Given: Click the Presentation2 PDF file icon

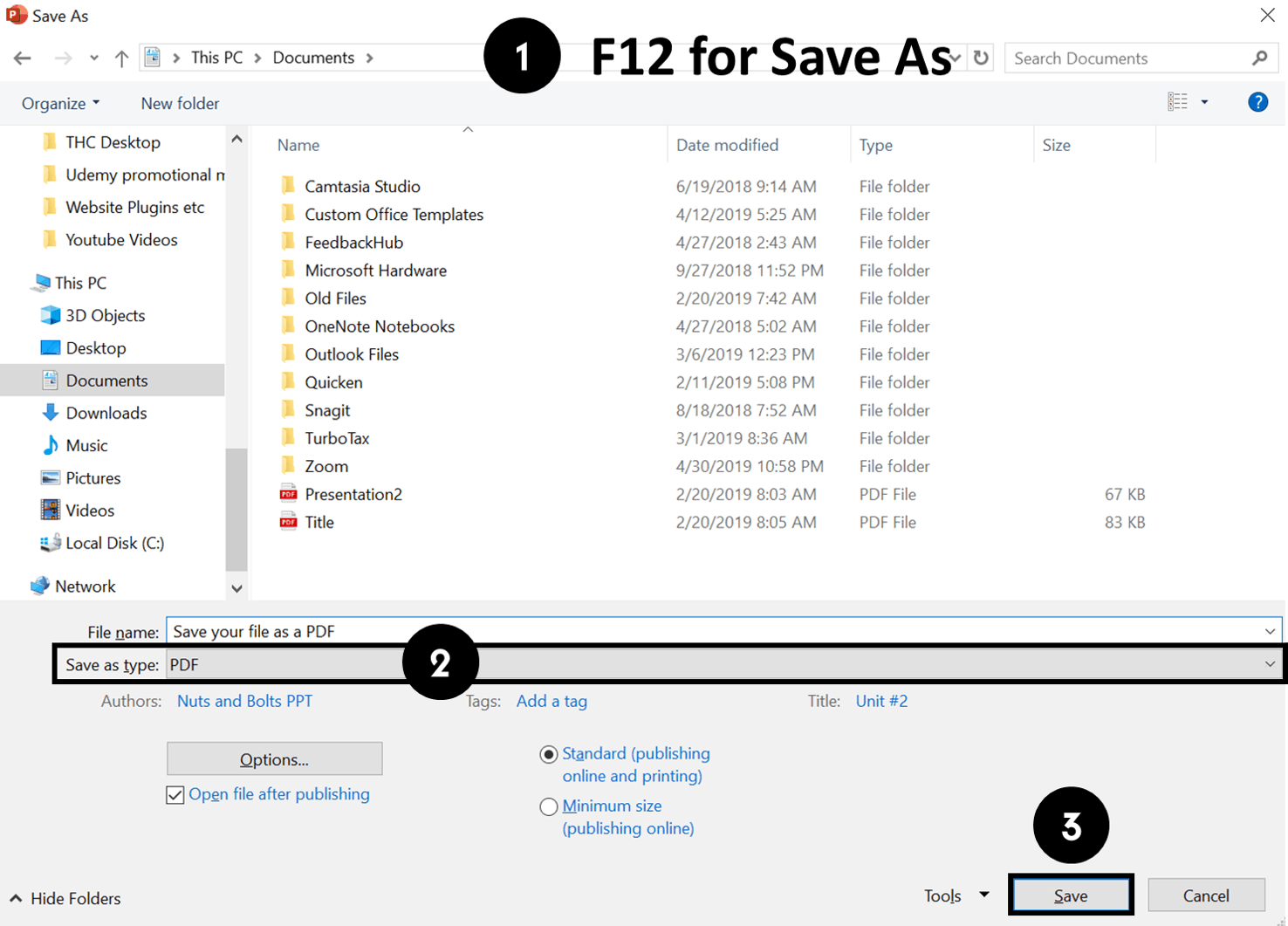Looking at the screenshot, I should (x=288, y=494).
